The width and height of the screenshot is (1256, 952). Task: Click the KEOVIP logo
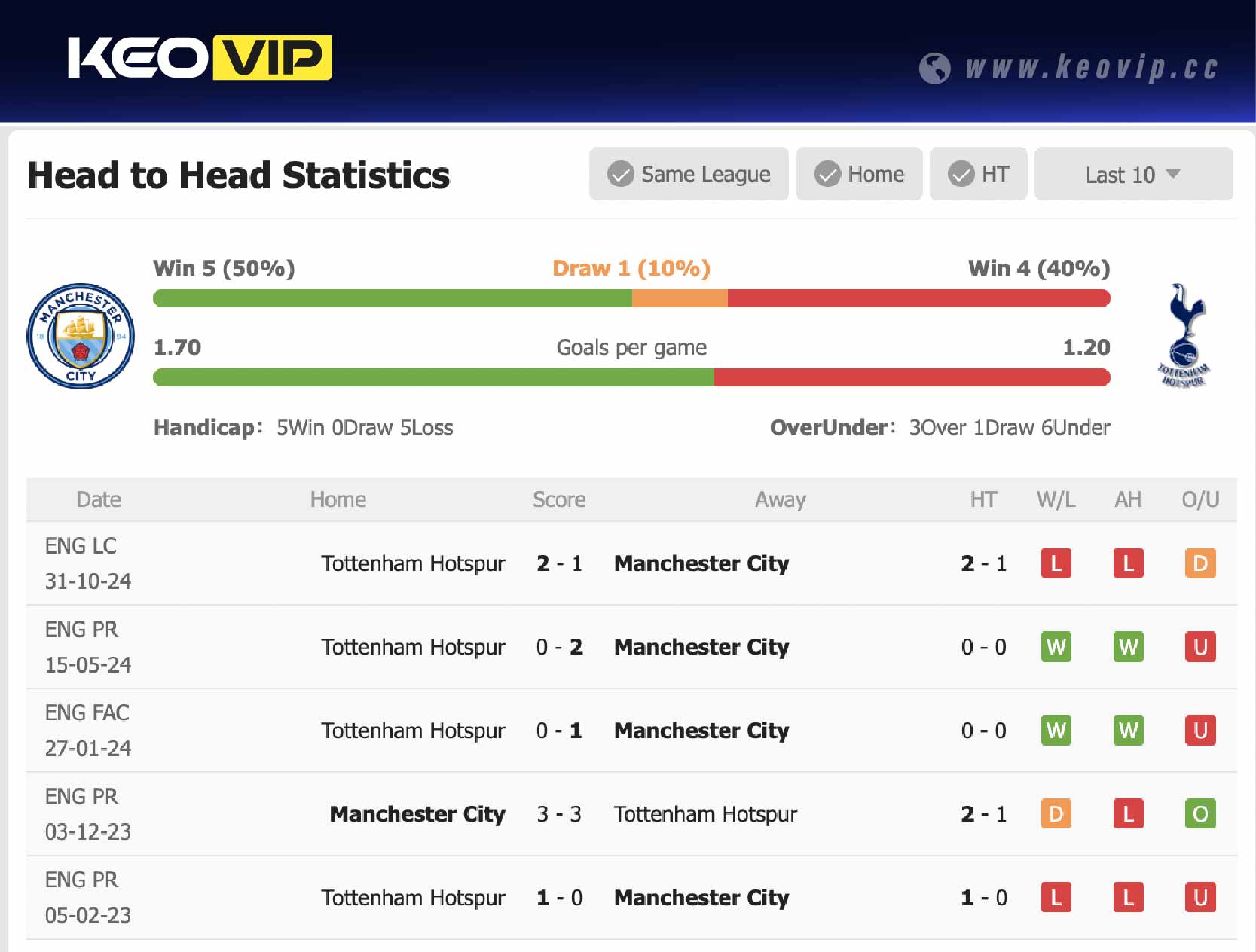coord(200,58)
